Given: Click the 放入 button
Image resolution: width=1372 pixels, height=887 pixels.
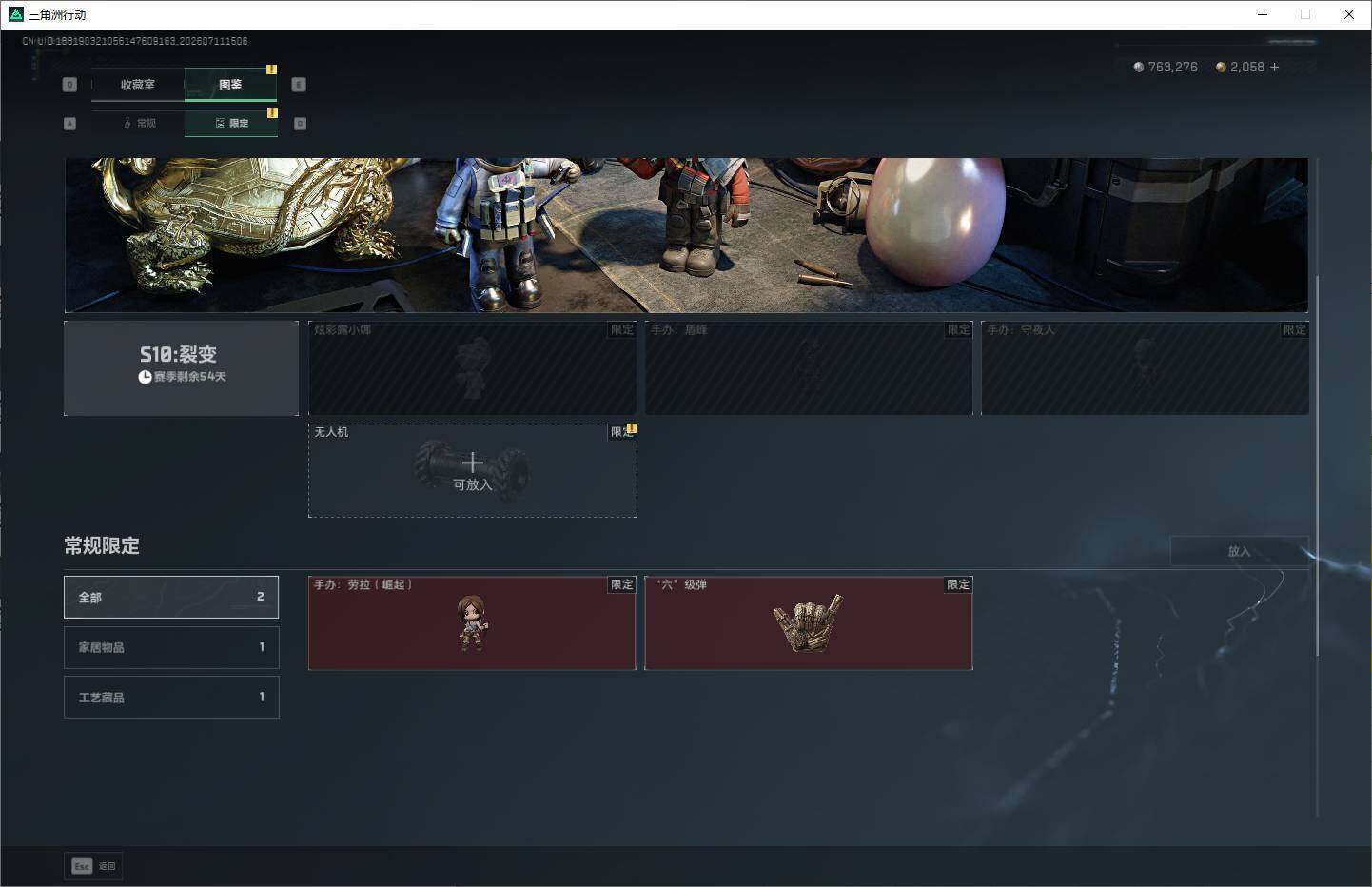Looking at the screenshot, I should 1239,551.
